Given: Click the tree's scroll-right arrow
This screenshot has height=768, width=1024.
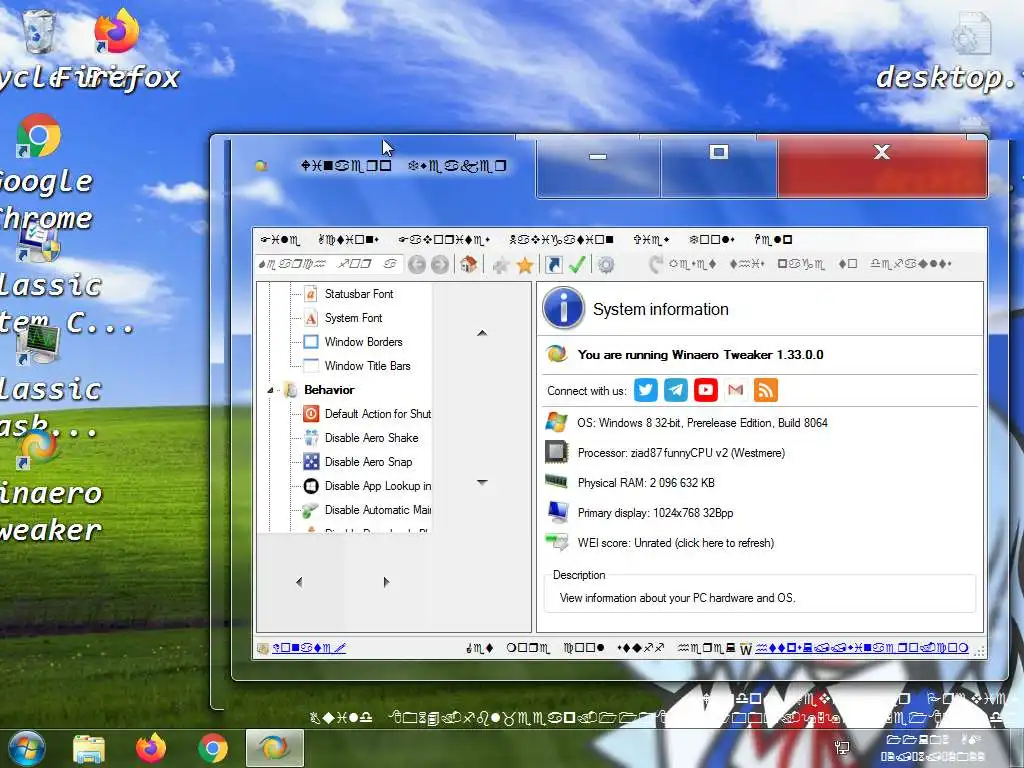Looking at the screenshot, I should coord(386,581).
